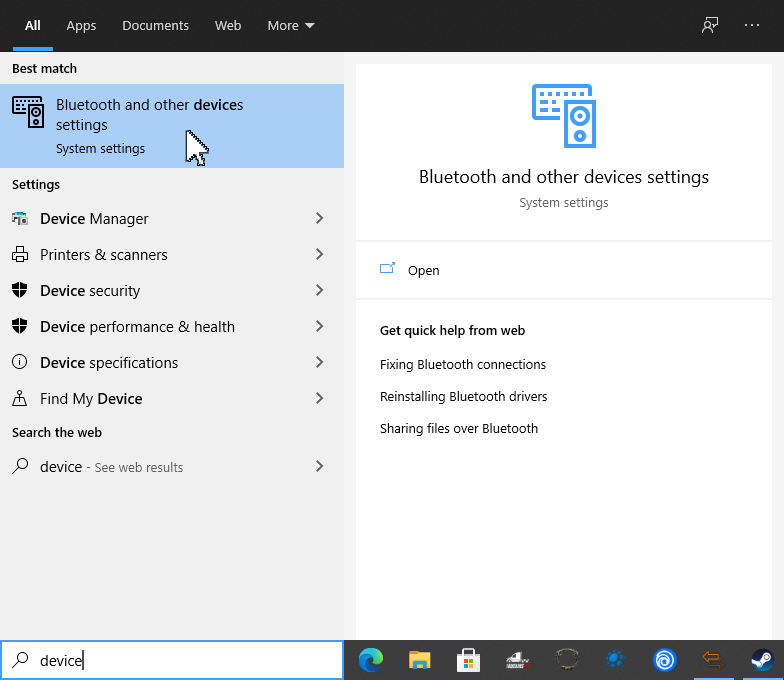Screen dimensions: 784x680
Task: Click the printer icon beside Printers & scanners
Action: pos(20,254)
